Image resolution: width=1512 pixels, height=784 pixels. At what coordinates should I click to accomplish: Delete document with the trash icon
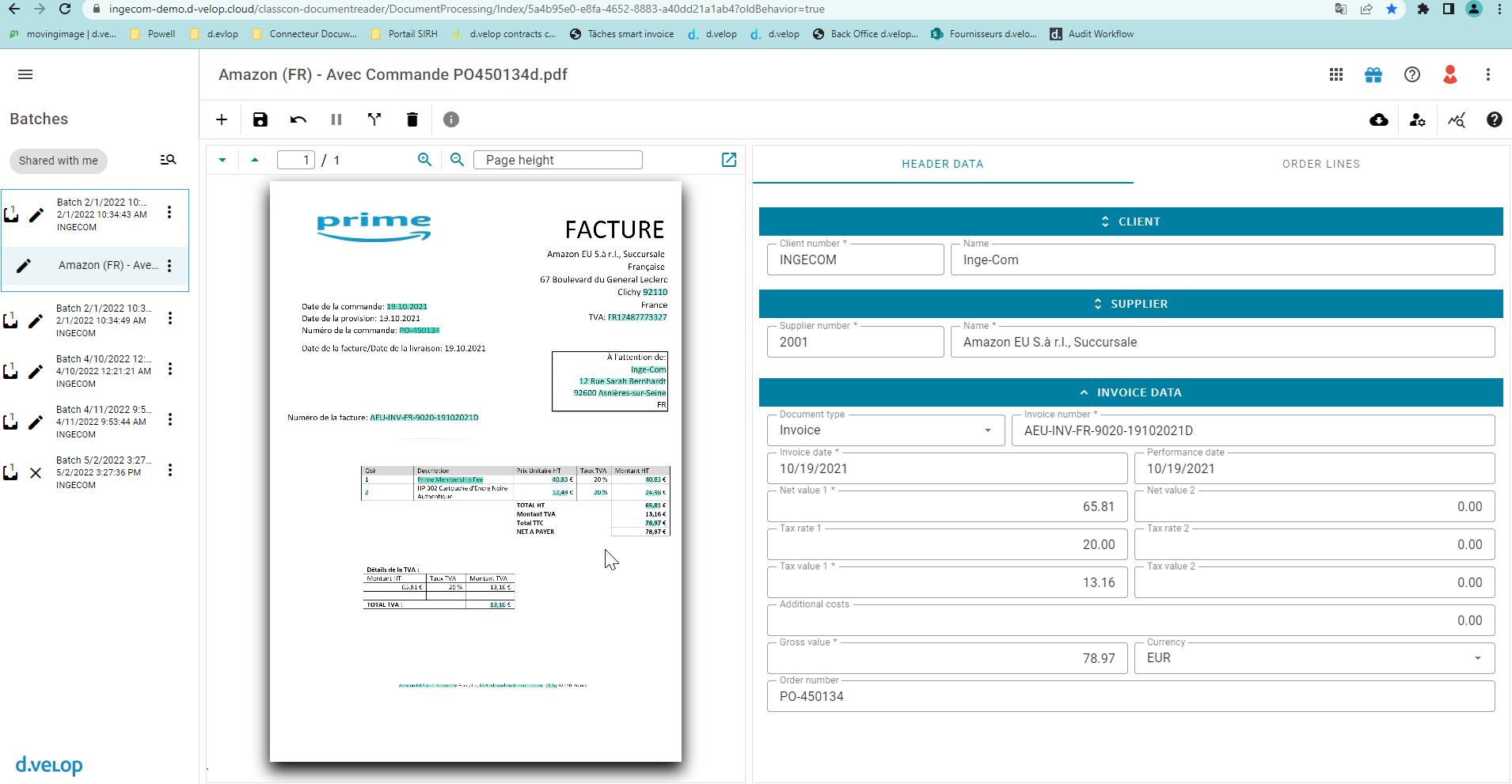click(412, 119)
